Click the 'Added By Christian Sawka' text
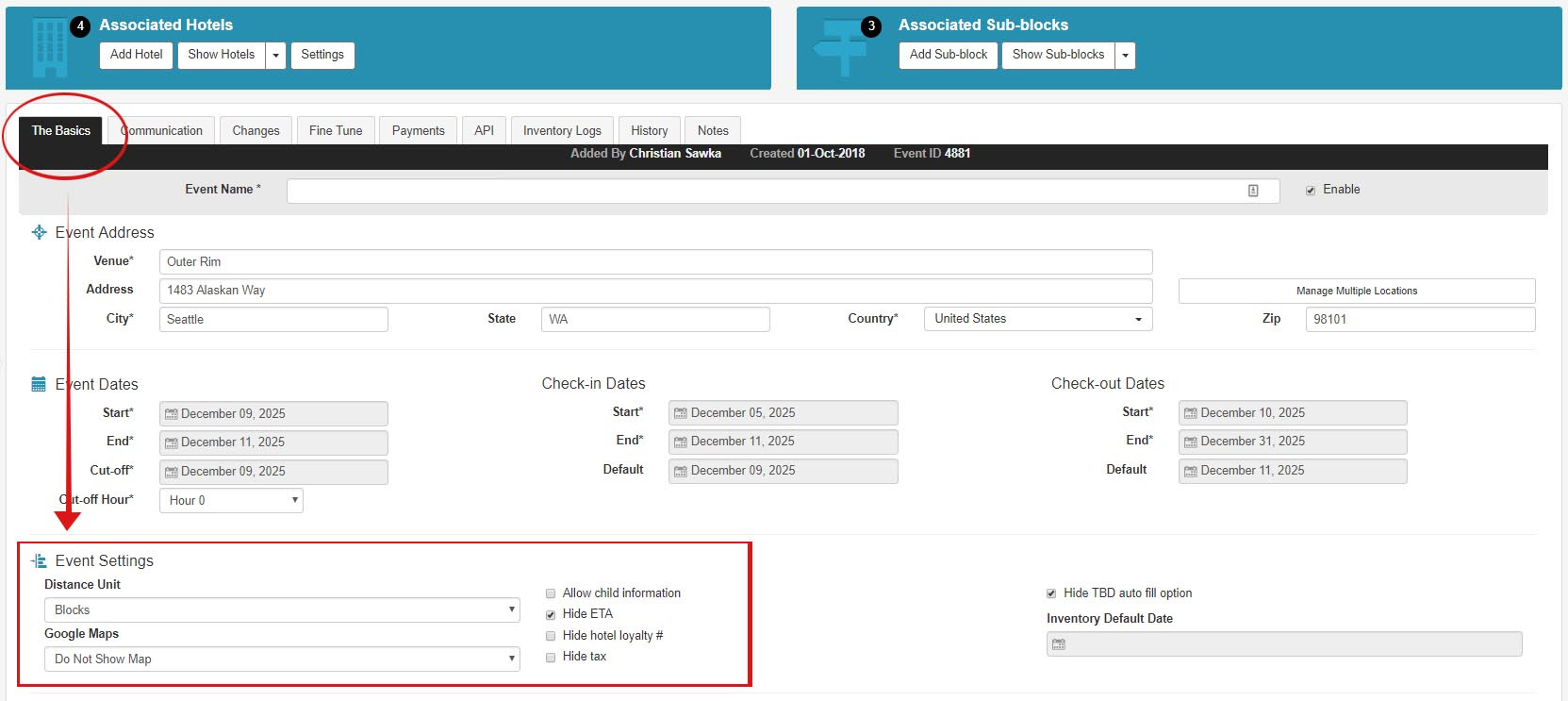The image size is (1568, 701). (x=646, y=154)
